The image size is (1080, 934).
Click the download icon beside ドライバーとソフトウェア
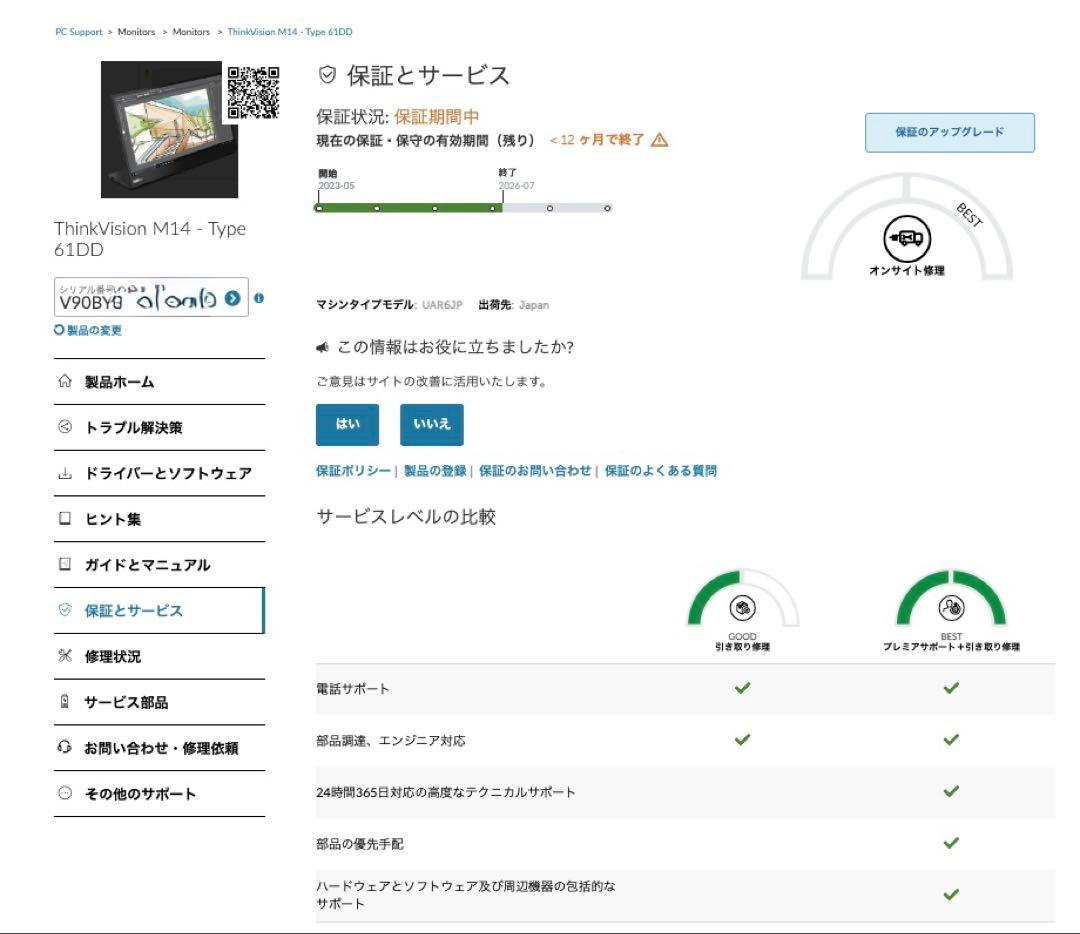pos(66,473)
